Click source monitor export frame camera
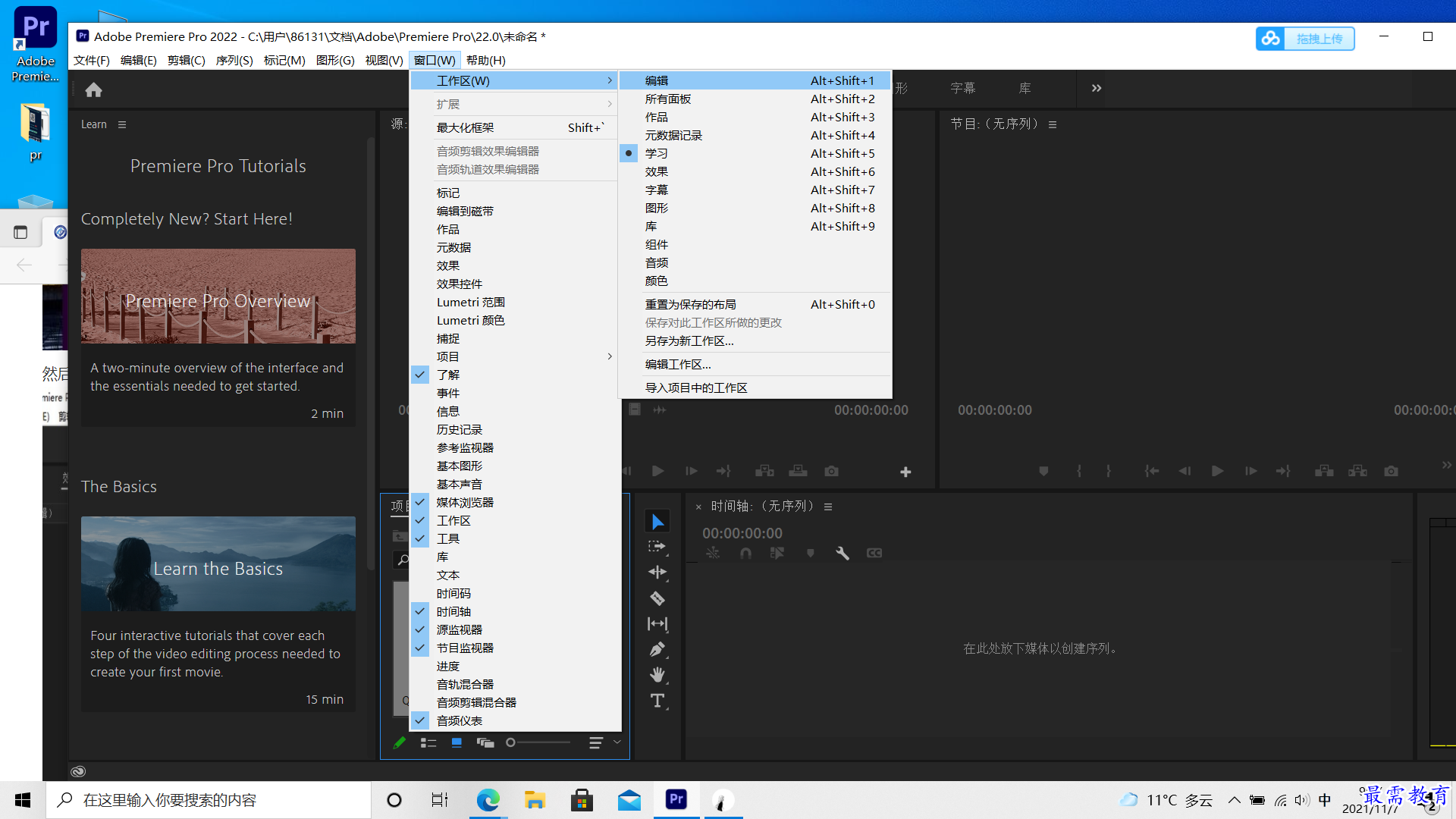Image resolution: width=1456 pixels, height=819 pixels. click(832, 471)
